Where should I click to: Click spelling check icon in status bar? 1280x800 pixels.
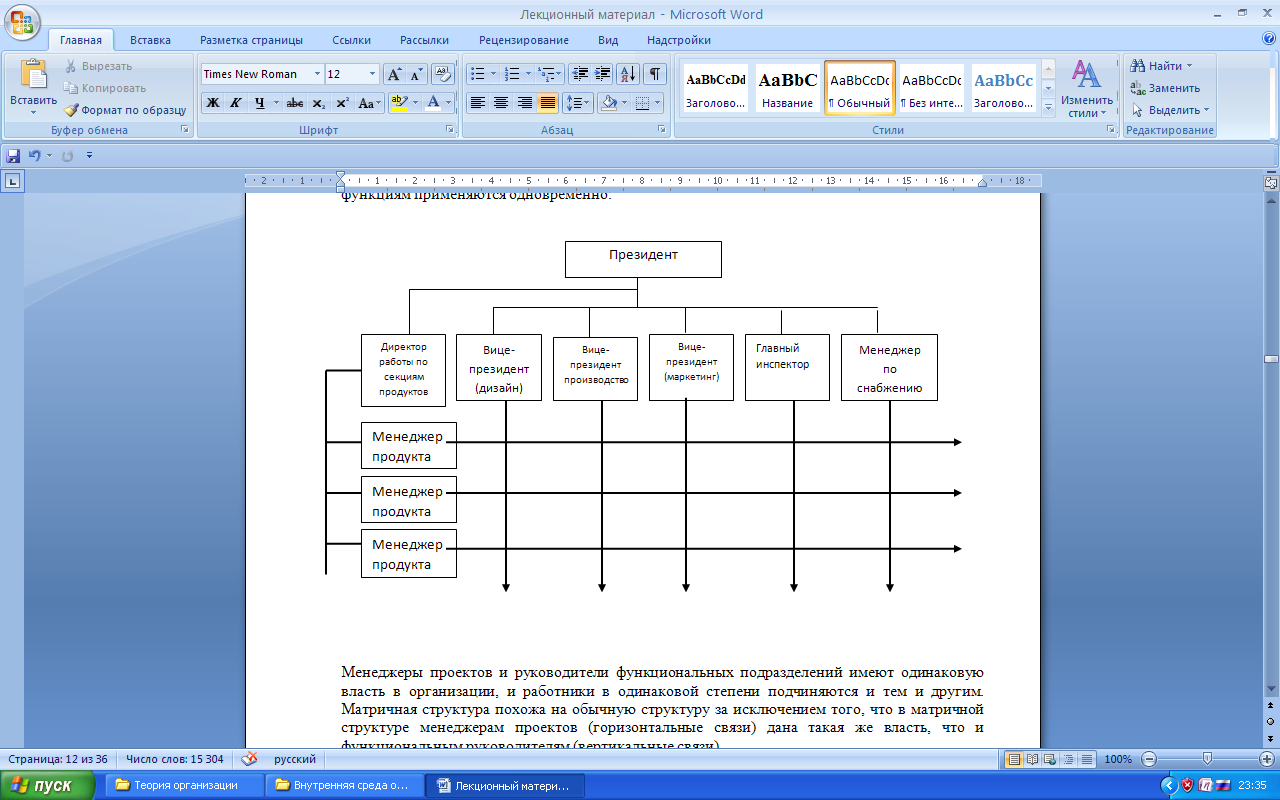pos(249,759)
